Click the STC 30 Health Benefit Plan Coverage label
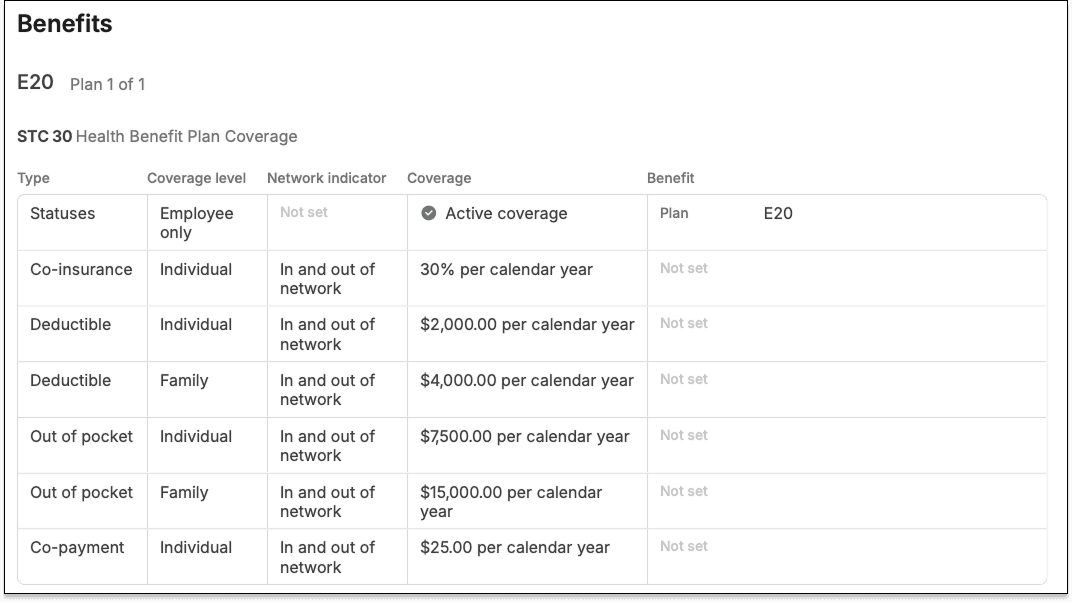 157,136
